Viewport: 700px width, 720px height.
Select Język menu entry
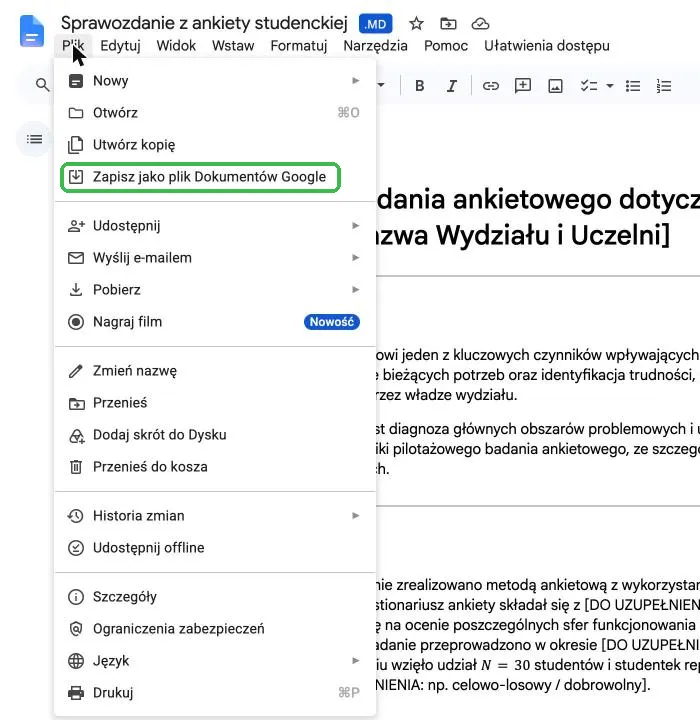215,661
